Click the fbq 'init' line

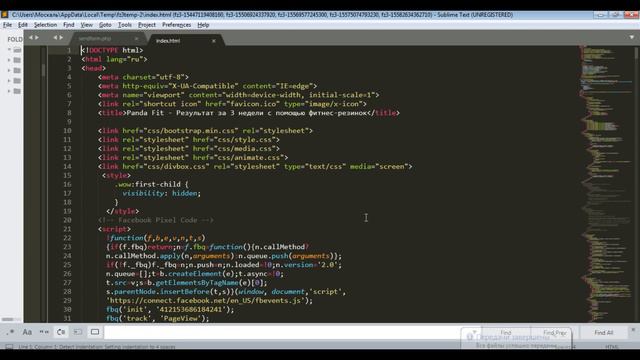click(170, 309)
